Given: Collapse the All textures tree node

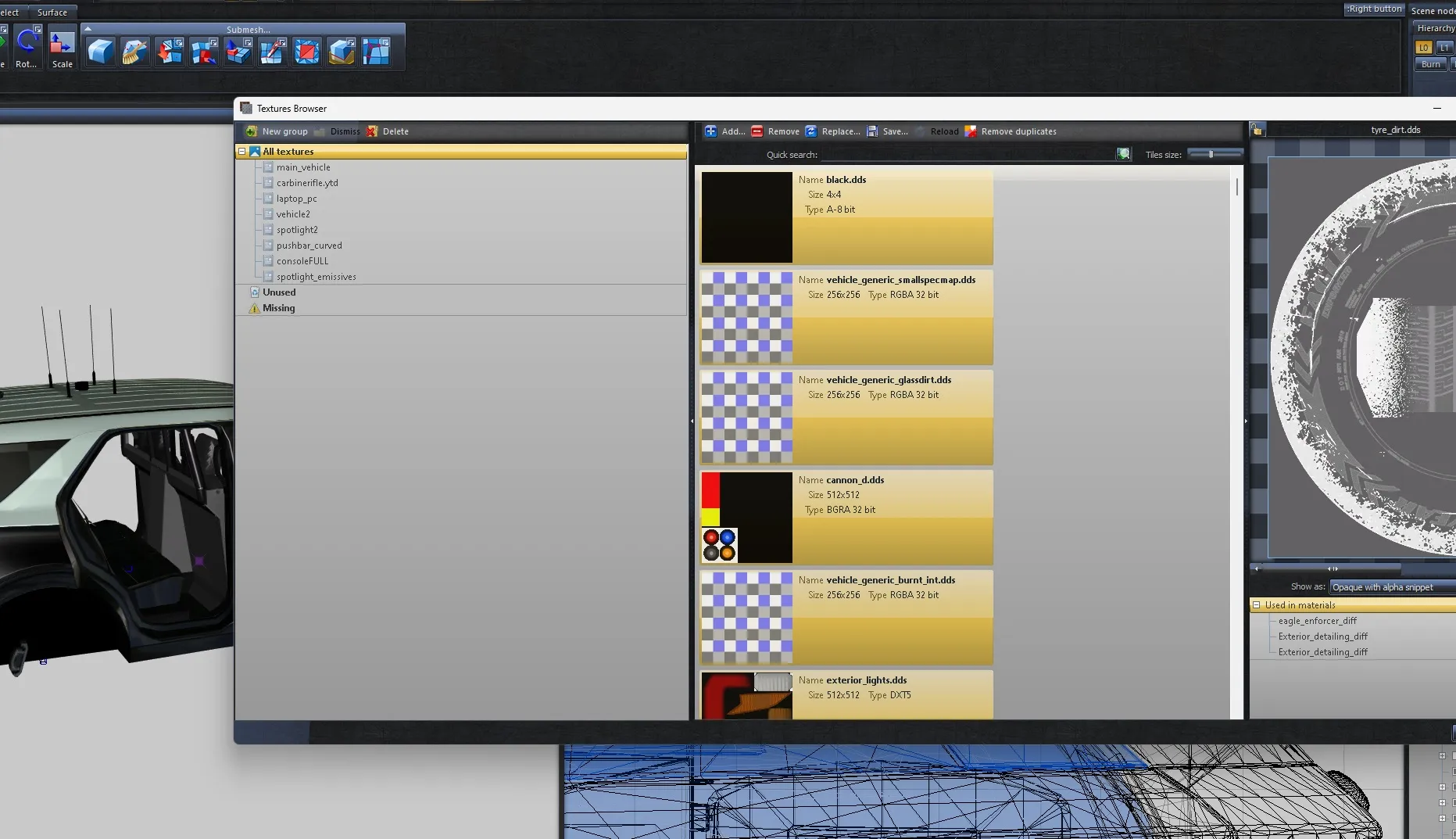Looking at the screenshot, I should [x=242, y=152].
